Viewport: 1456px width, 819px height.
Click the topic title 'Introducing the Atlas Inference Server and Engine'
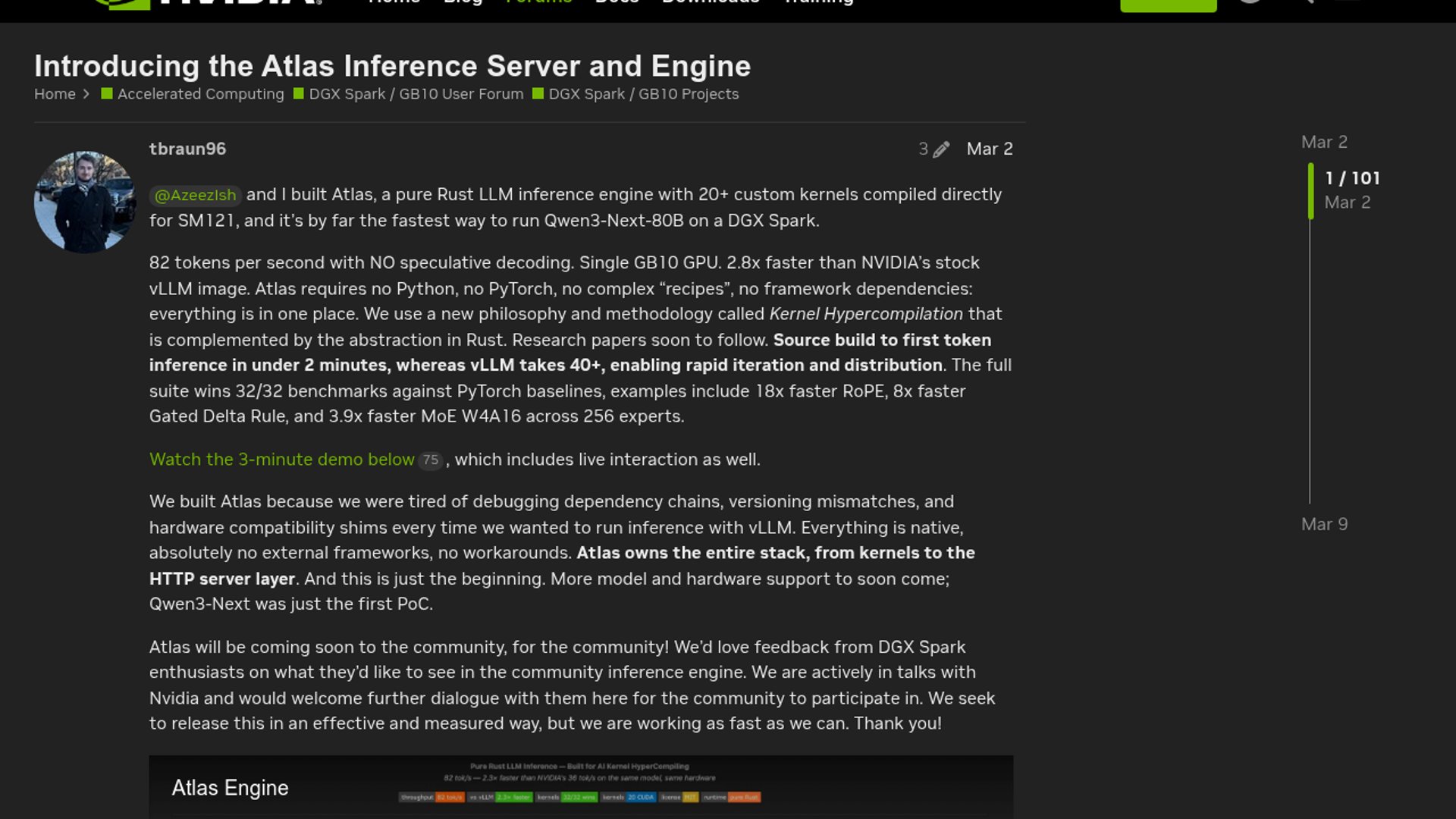point(392,66)
